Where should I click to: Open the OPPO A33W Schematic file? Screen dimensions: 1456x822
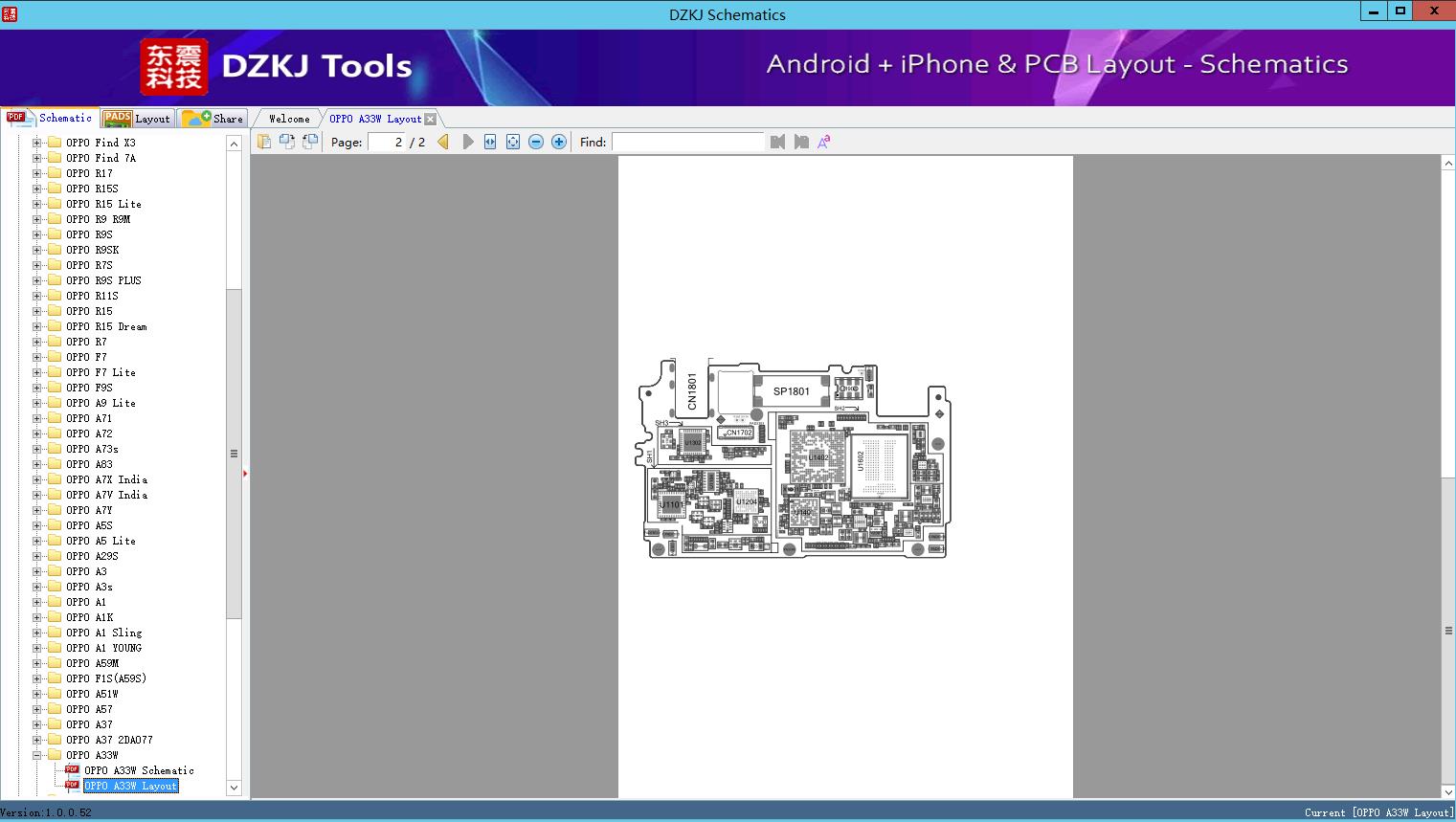coord(139,770)
